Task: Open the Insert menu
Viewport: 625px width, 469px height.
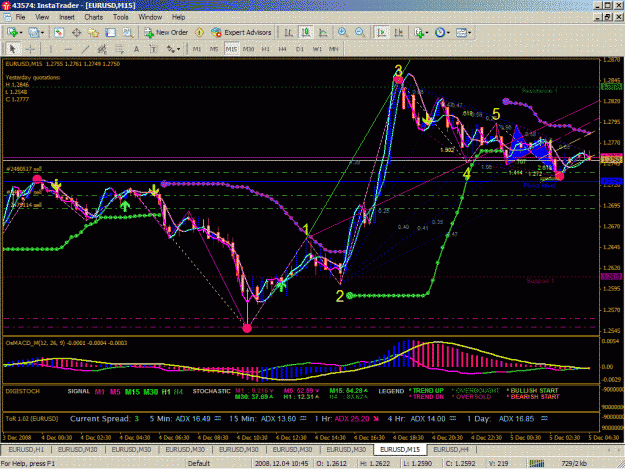Action: coord(67,17)
